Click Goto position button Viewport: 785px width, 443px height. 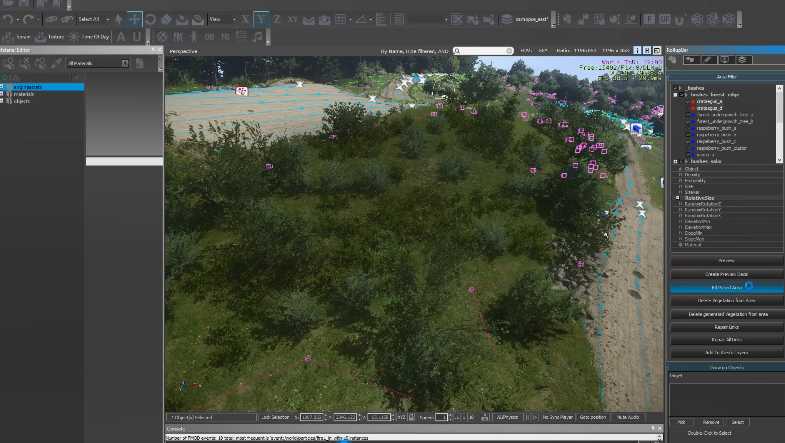(593, 417)
